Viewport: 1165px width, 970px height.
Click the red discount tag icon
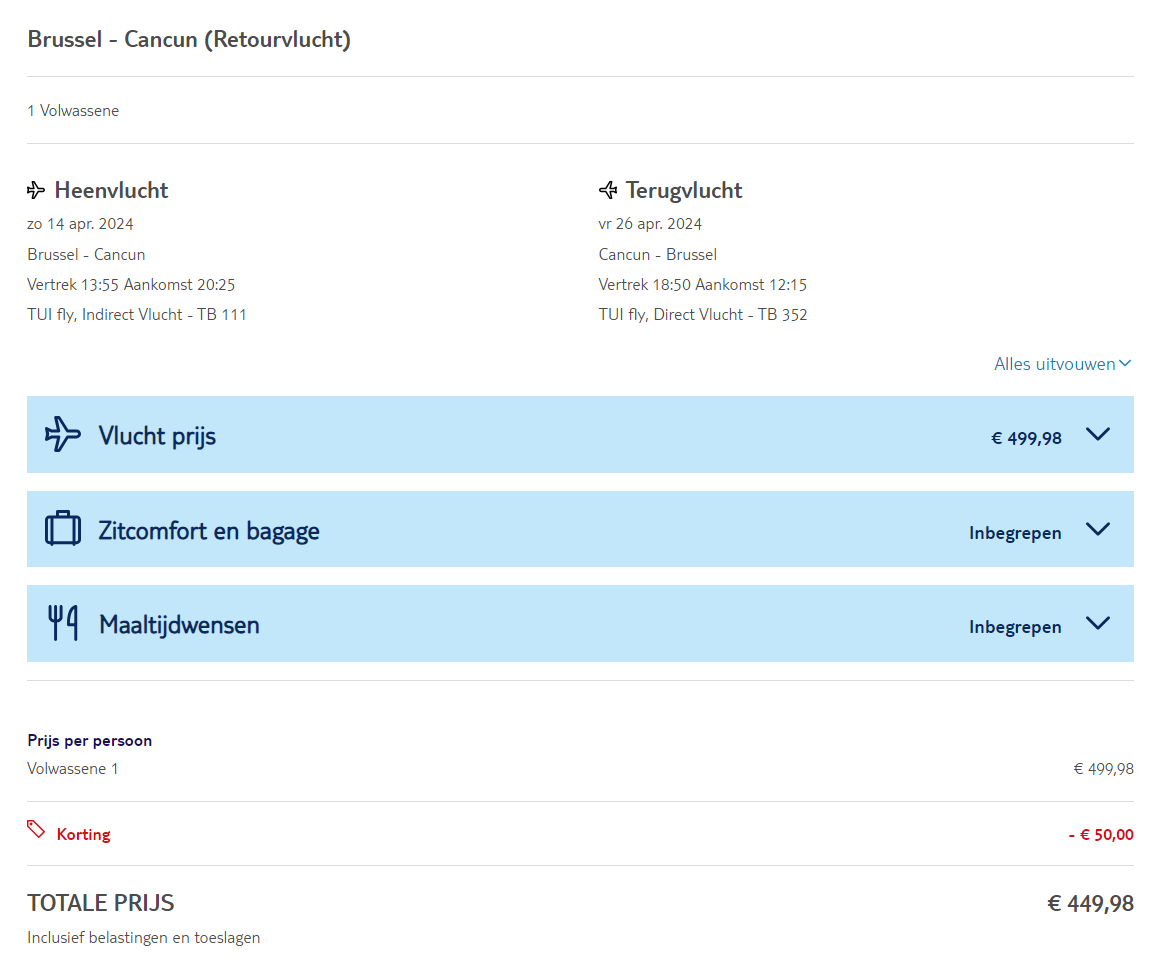click(36, 829)
